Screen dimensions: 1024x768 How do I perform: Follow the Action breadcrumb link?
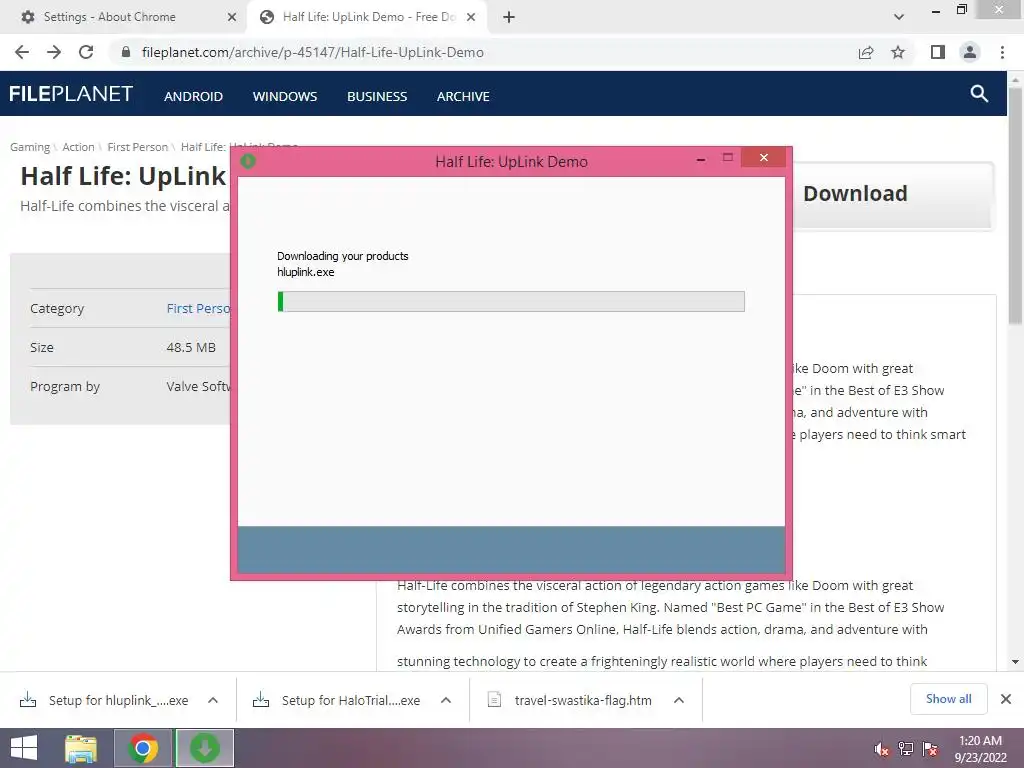pyautogui.click(x=78, y=147)
